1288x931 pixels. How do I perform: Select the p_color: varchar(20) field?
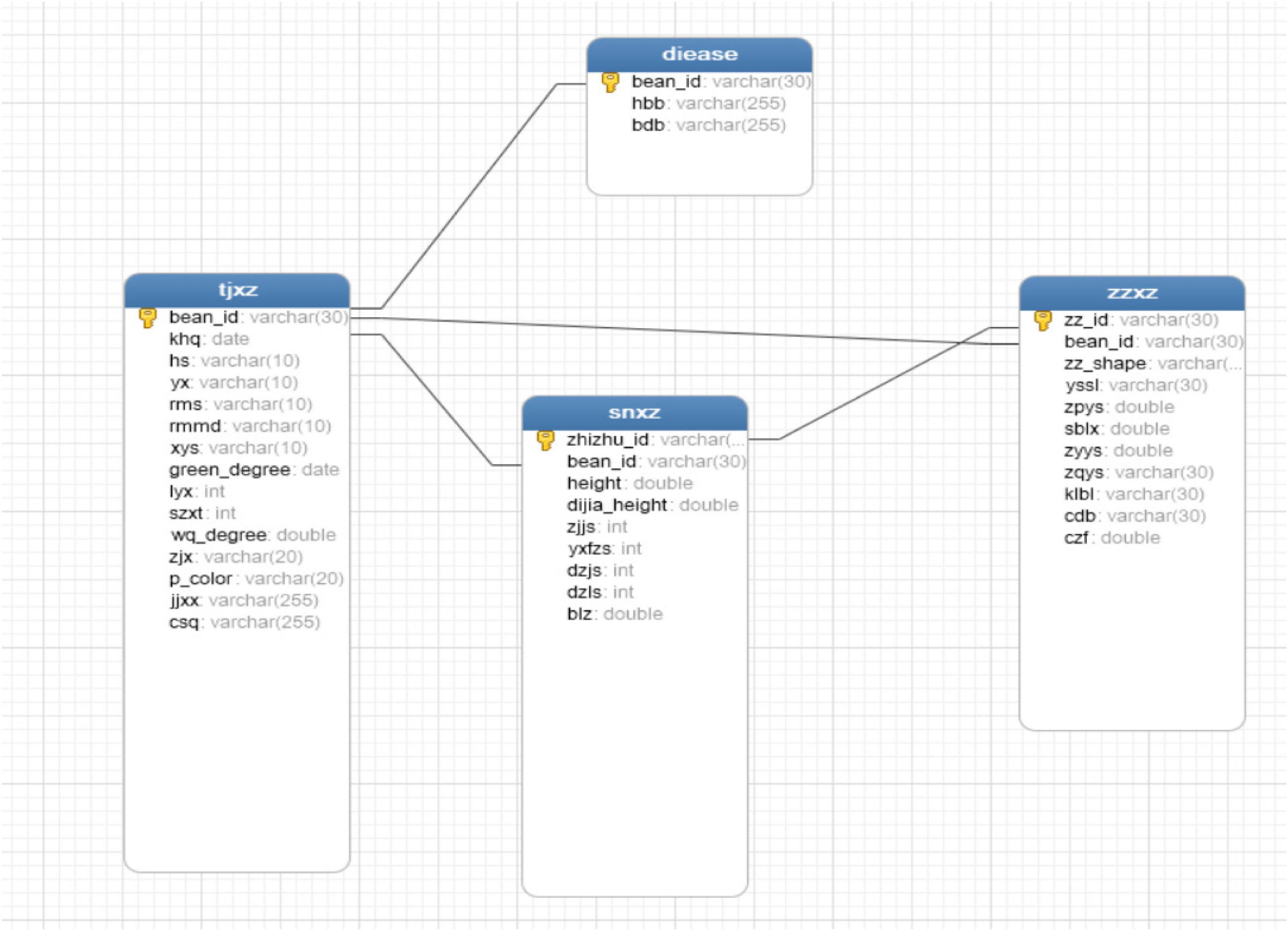coord(256,578)
